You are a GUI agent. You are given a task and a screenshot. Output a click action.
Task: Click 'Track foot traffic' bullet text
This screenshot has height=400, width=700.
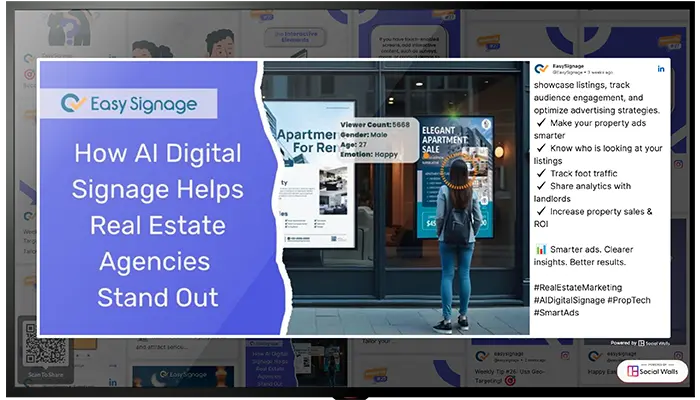[583, 173]
